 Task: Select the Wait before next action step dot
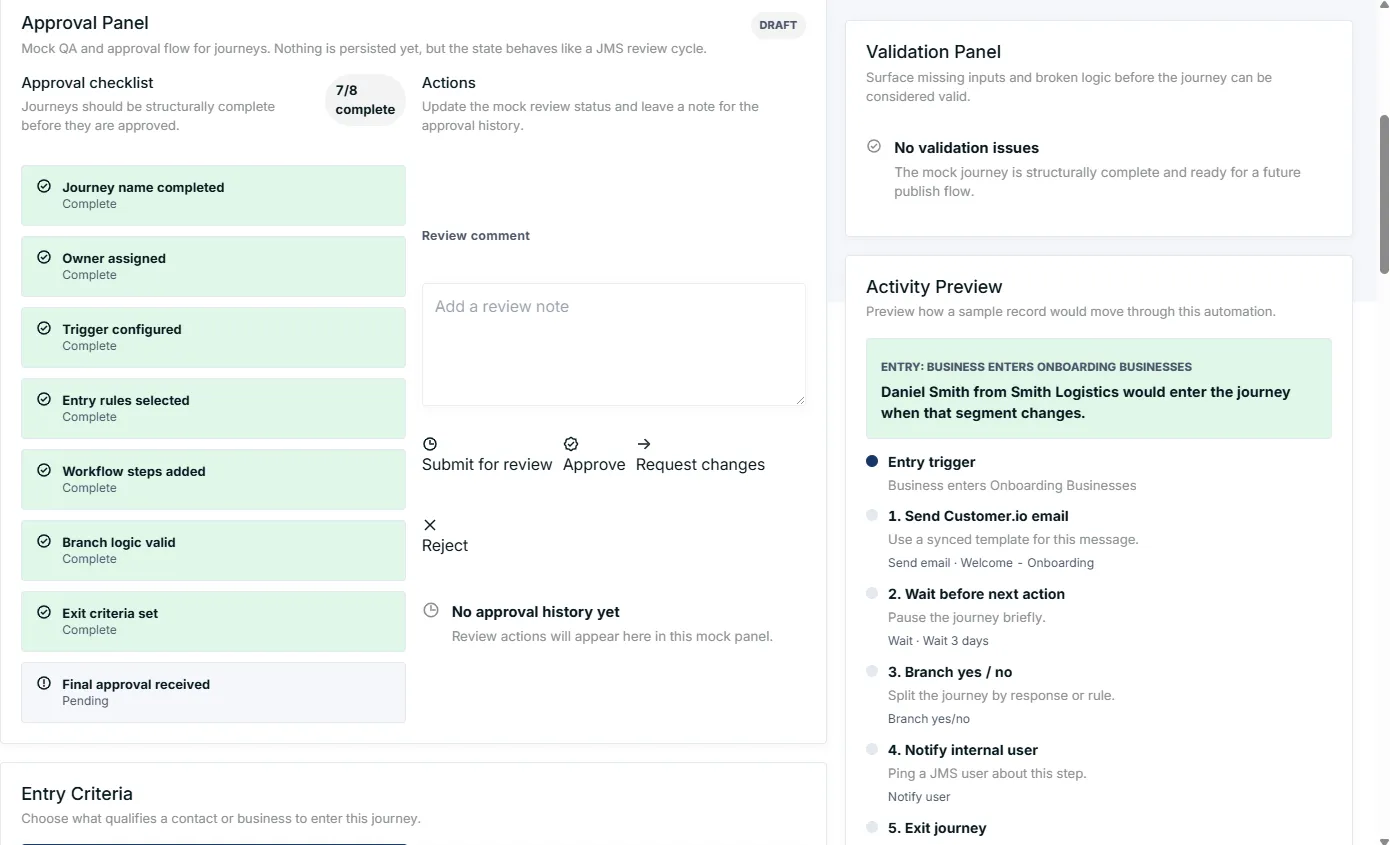tap(872, 593)
